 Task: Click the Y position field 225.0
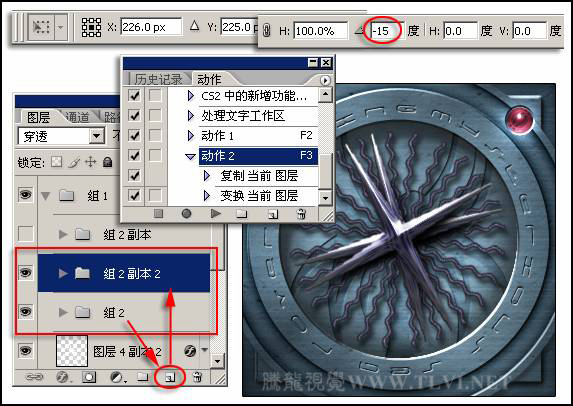coord(239,27)
